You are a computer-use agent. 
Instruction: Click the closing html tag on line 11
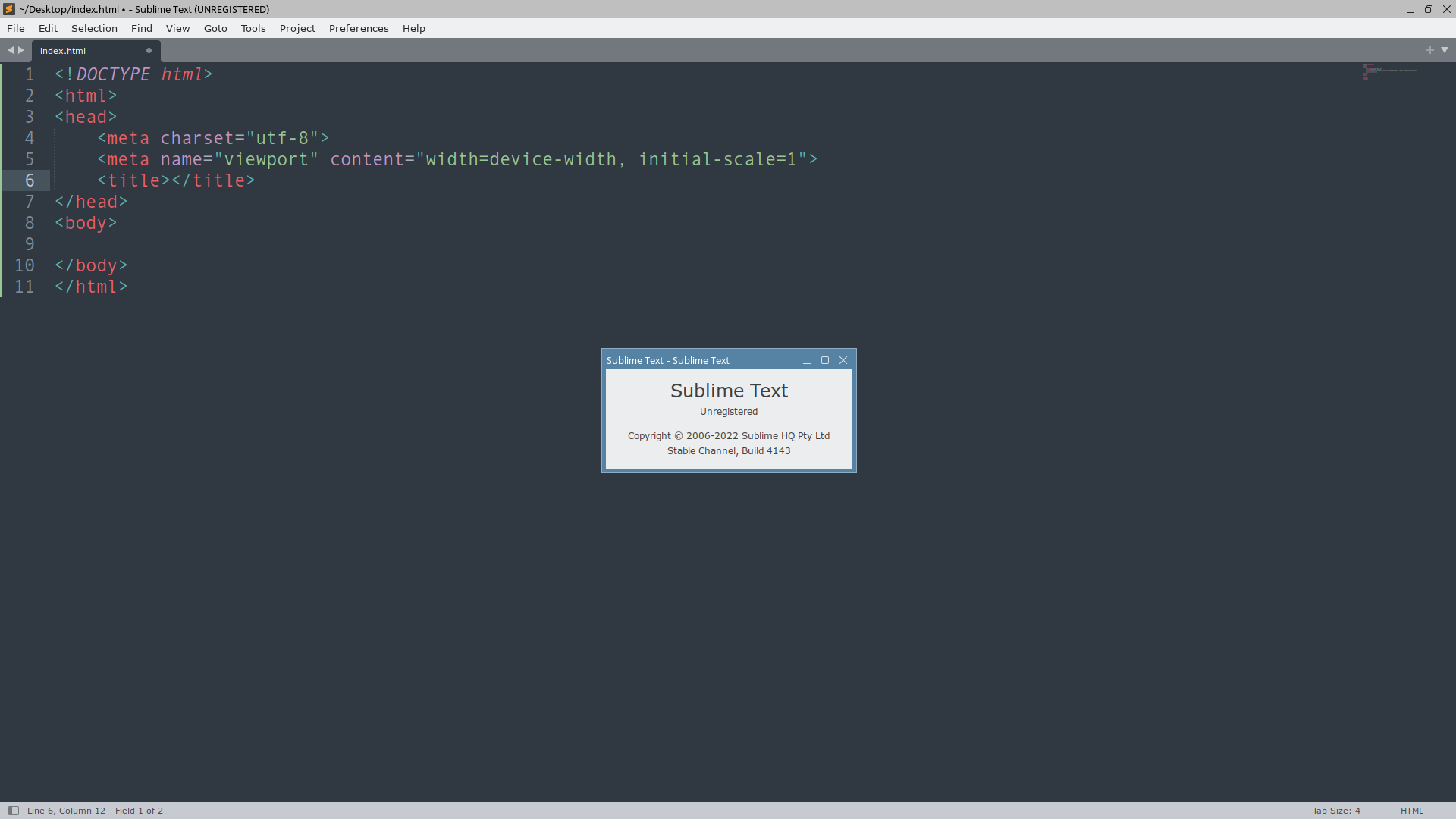pos(91,287)
